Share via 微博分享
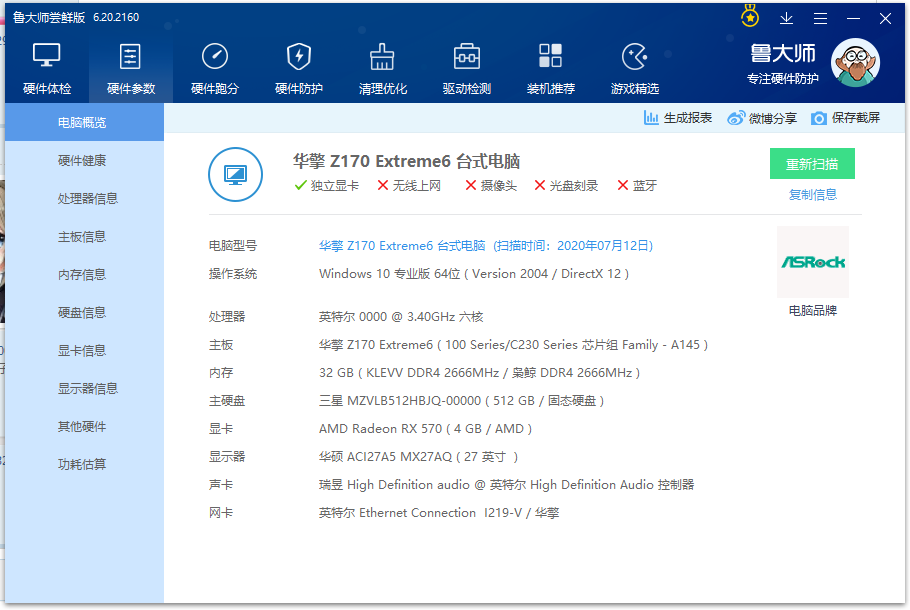 (x=762, y=118)
